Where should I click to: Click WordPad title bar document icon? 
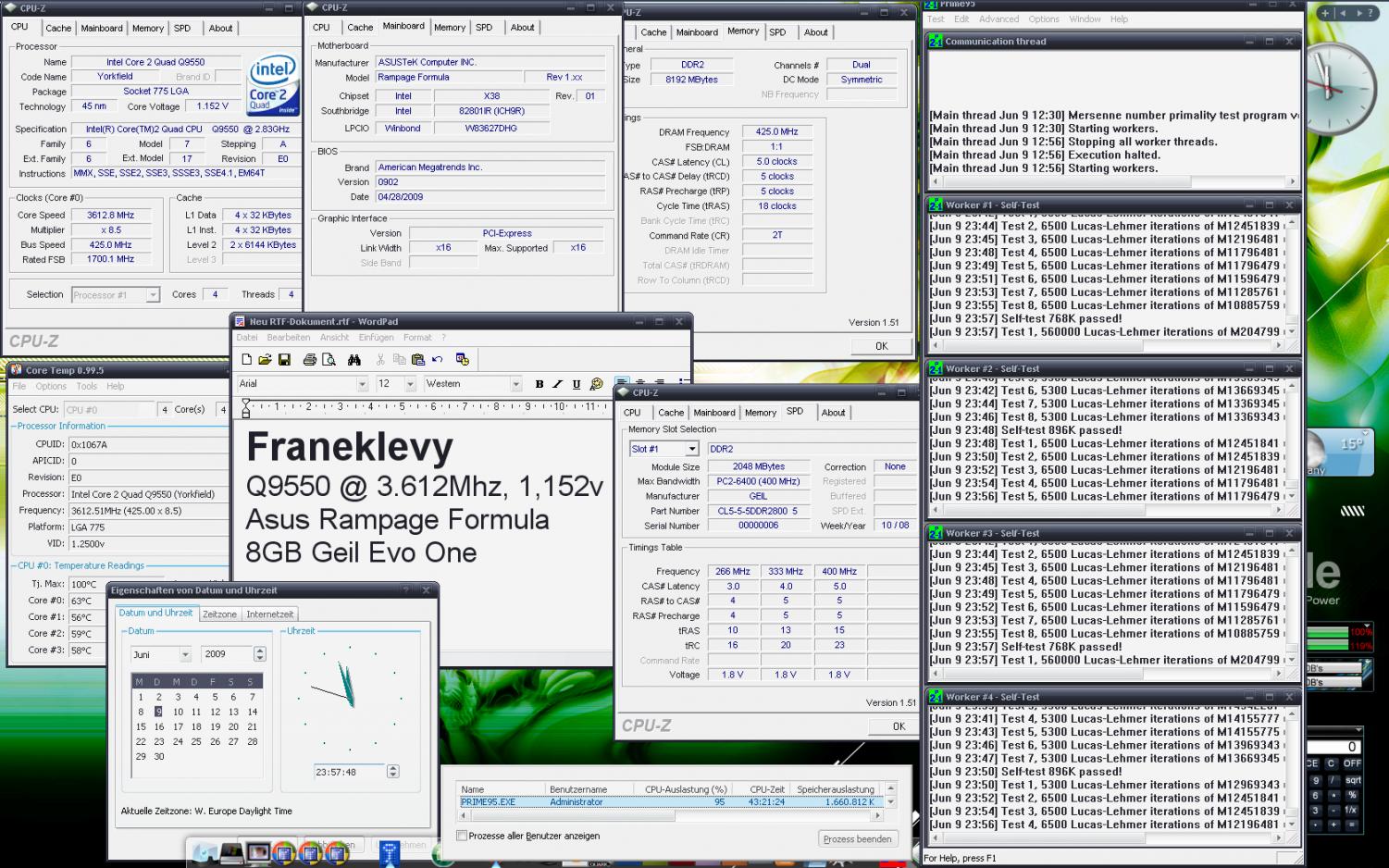pos(242,321)
